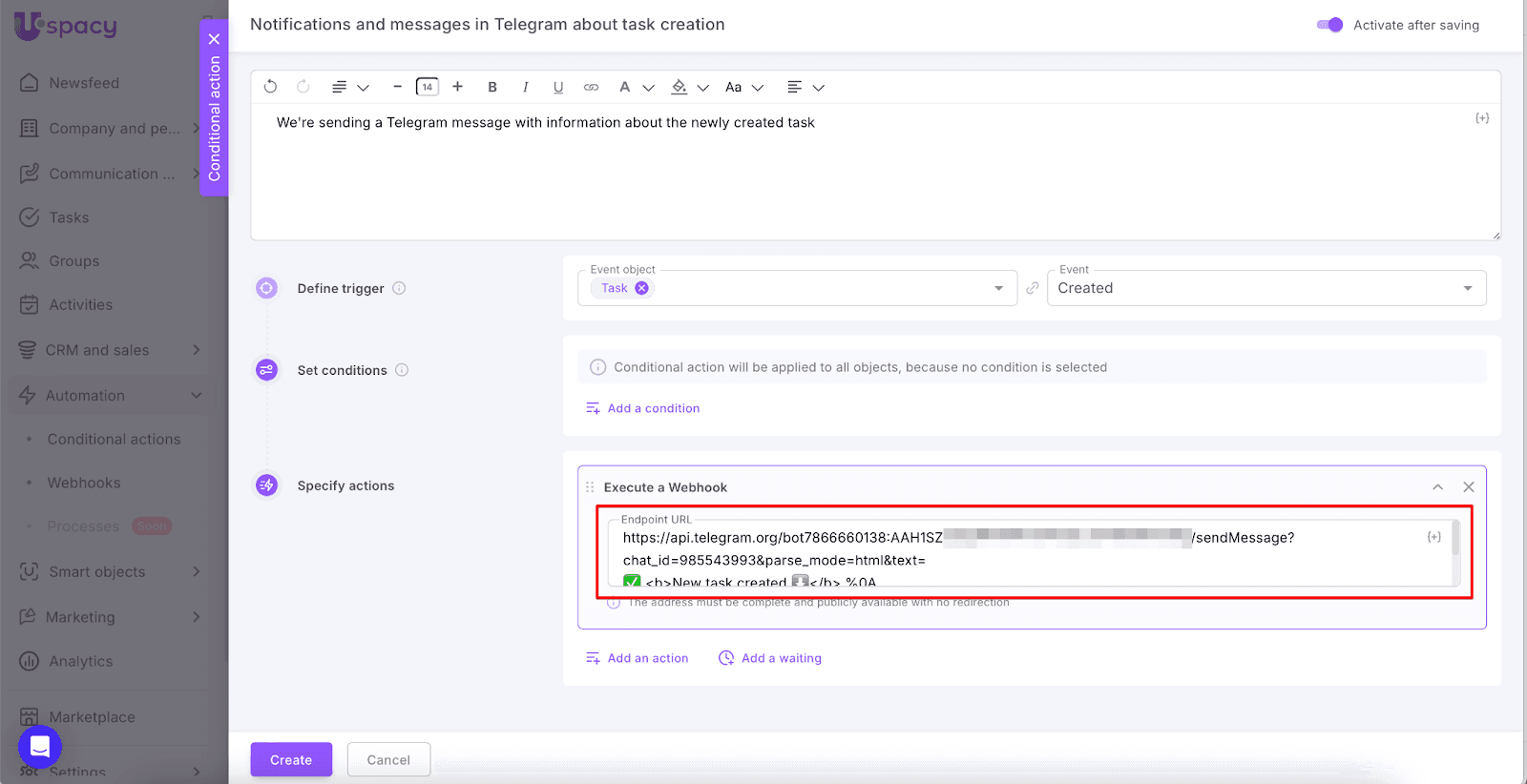Collapse the Execute a Webhook panel
Image resolution: width=1527 pixels, height=784 pixels.
pos(1437,487)
